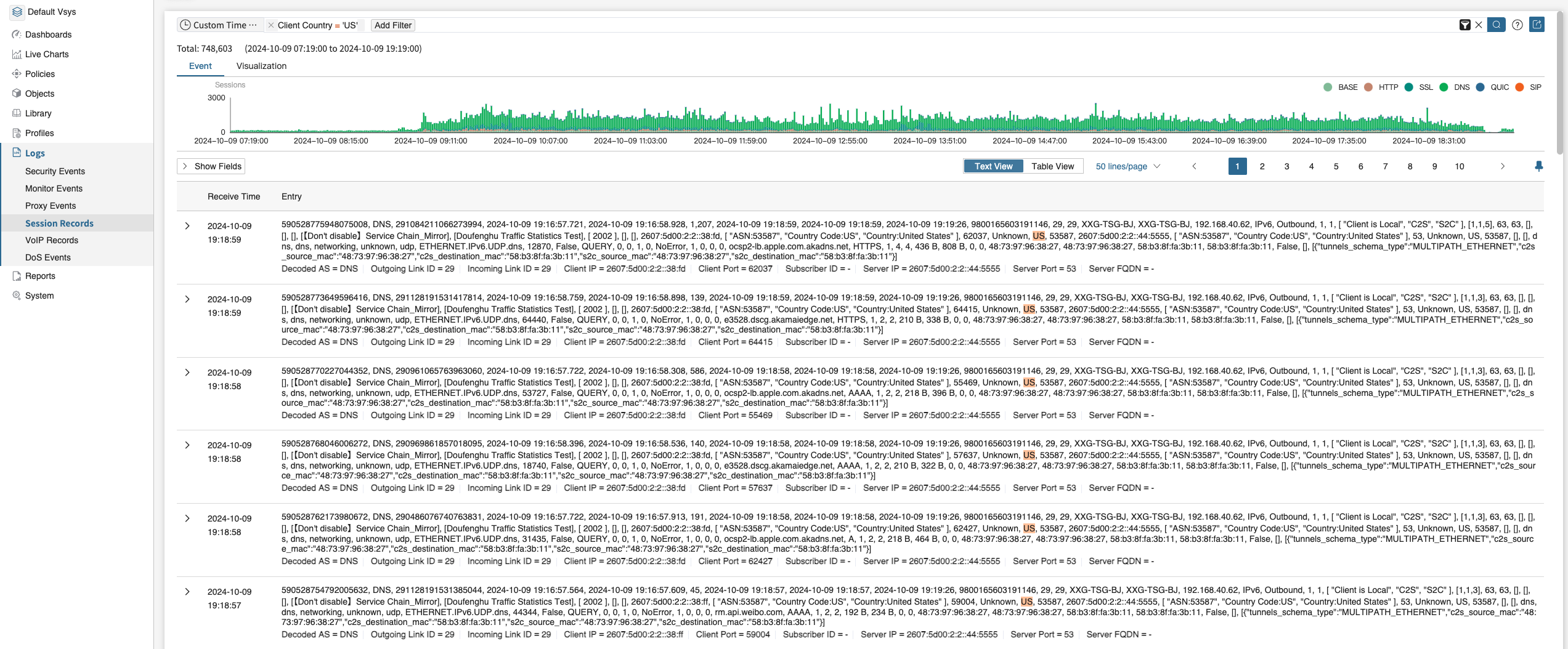Open Live Charts from sidebar
The image size is (1568, 649).
click(x=47, y=54)
